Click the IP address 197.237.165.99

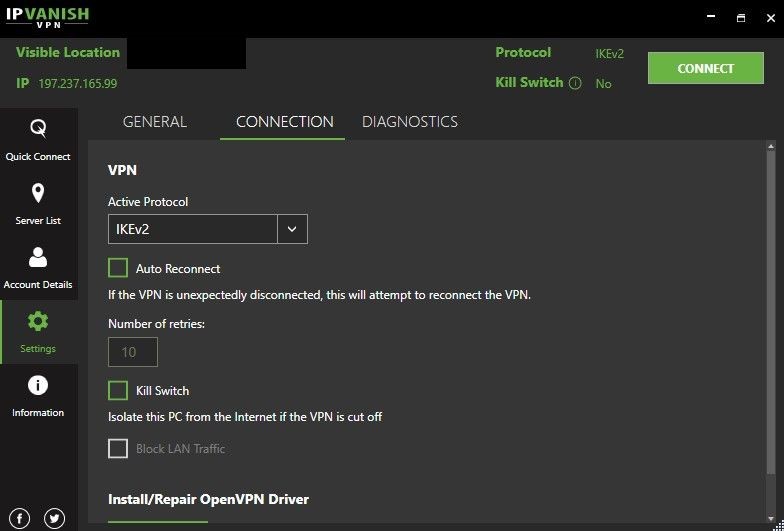coord(78,84)
